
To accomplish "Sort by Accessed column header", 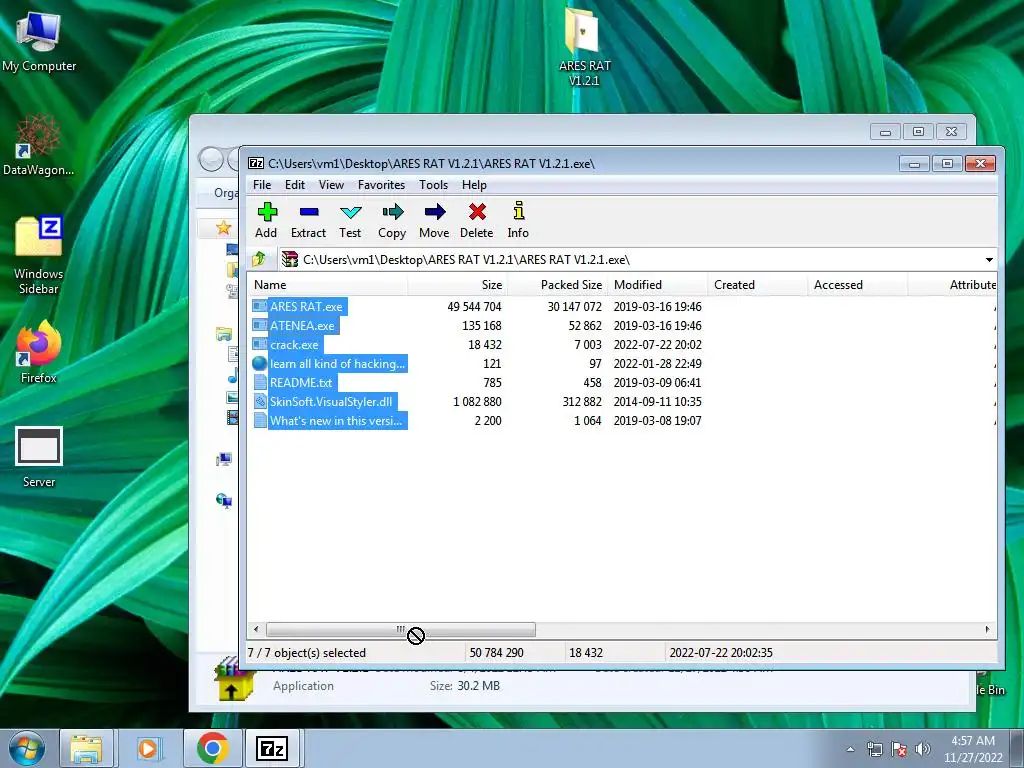I will 857,285.
